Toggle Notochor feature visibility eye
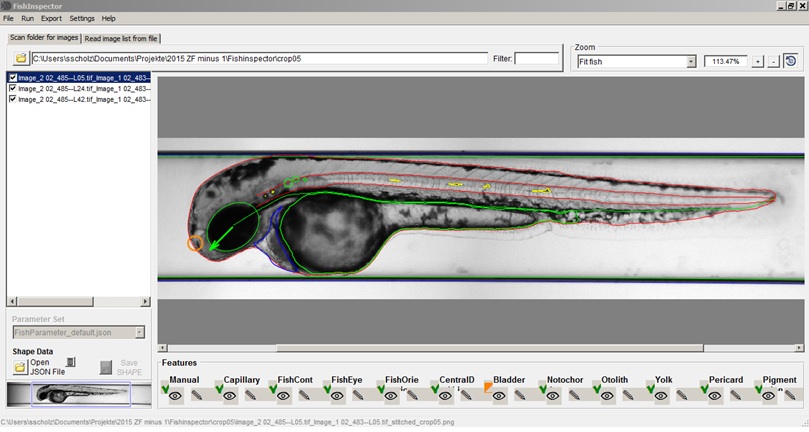 (x=553, y=396)
